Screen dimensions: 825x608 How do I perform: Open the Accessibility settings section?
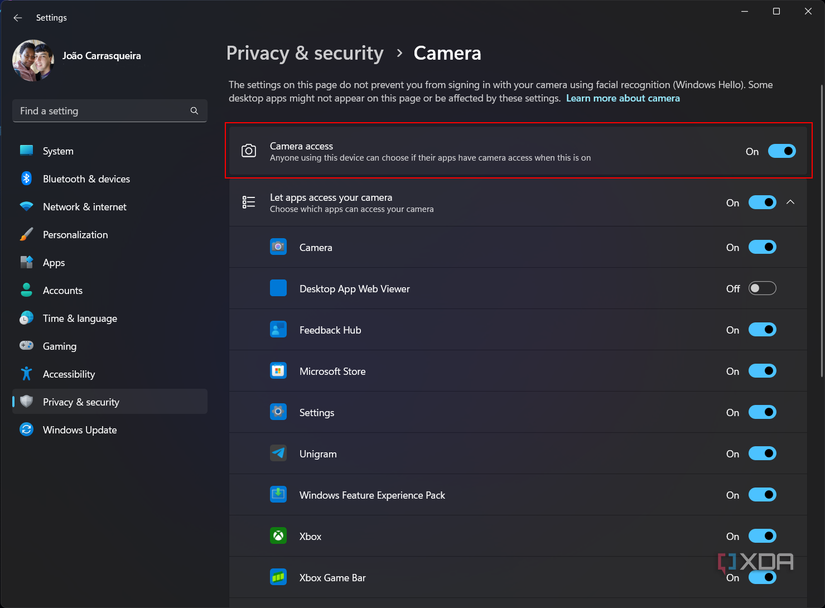tap(69, 374)
